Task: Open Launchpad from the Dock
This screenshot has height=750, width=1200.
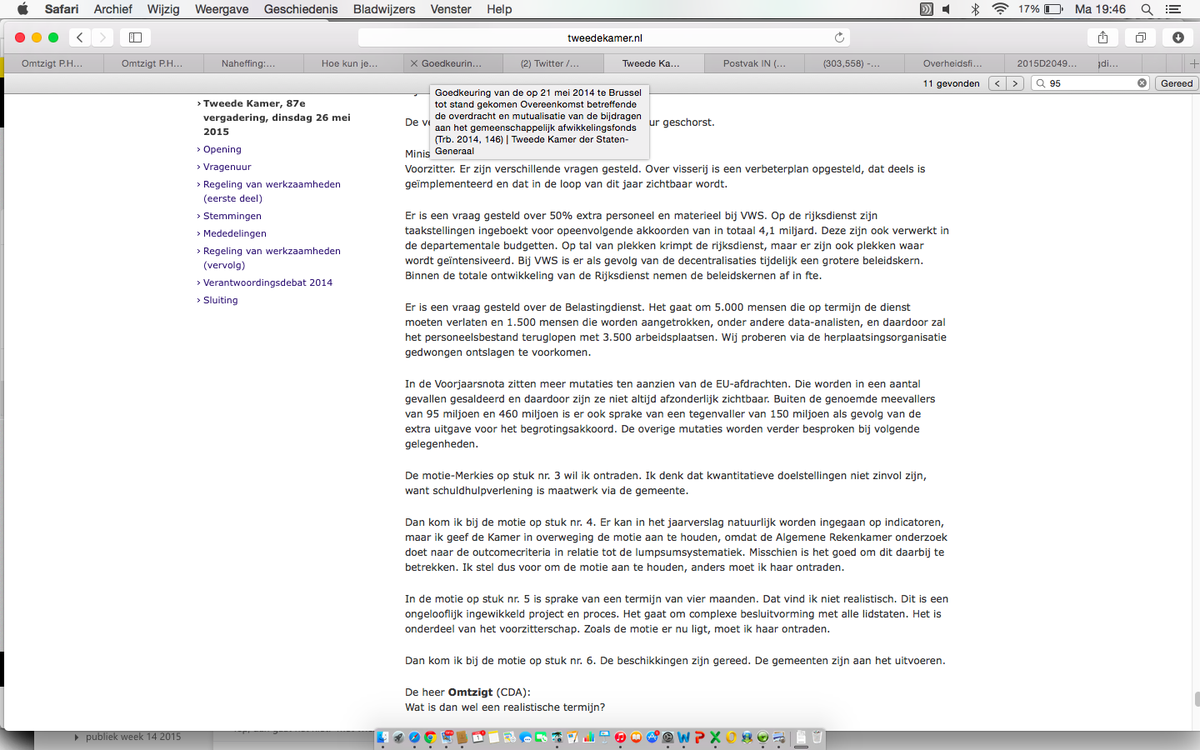Action: coord(399,737)
